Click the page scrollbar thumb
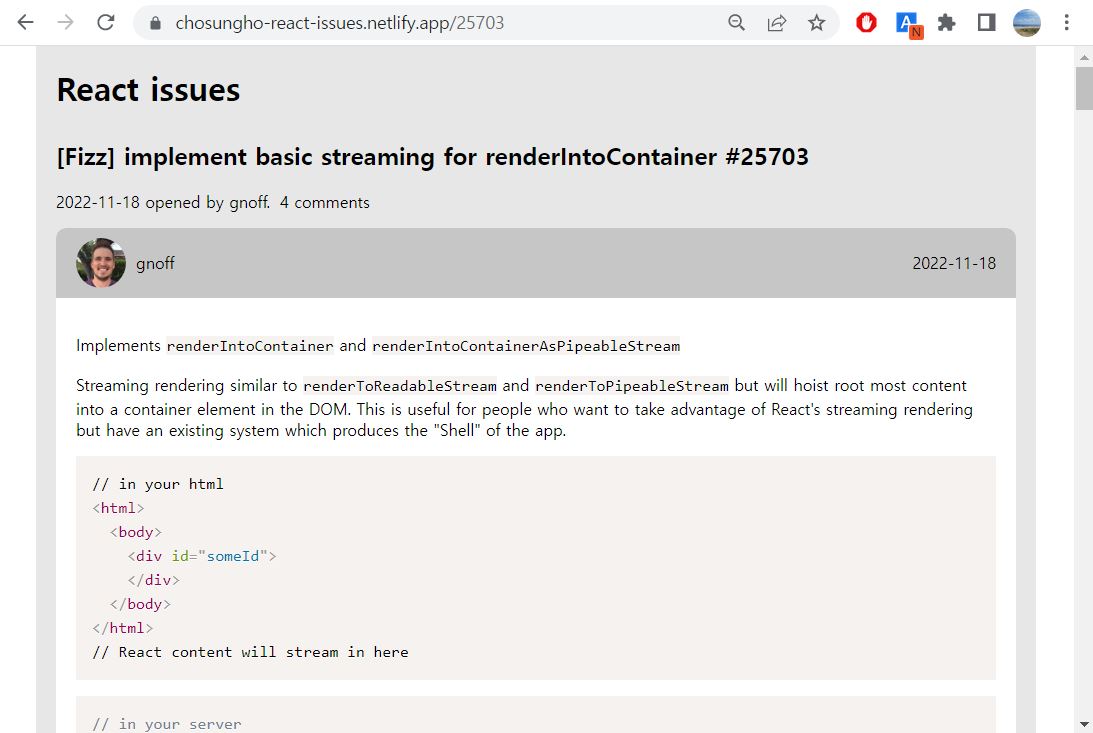 tap(1084, 88)
